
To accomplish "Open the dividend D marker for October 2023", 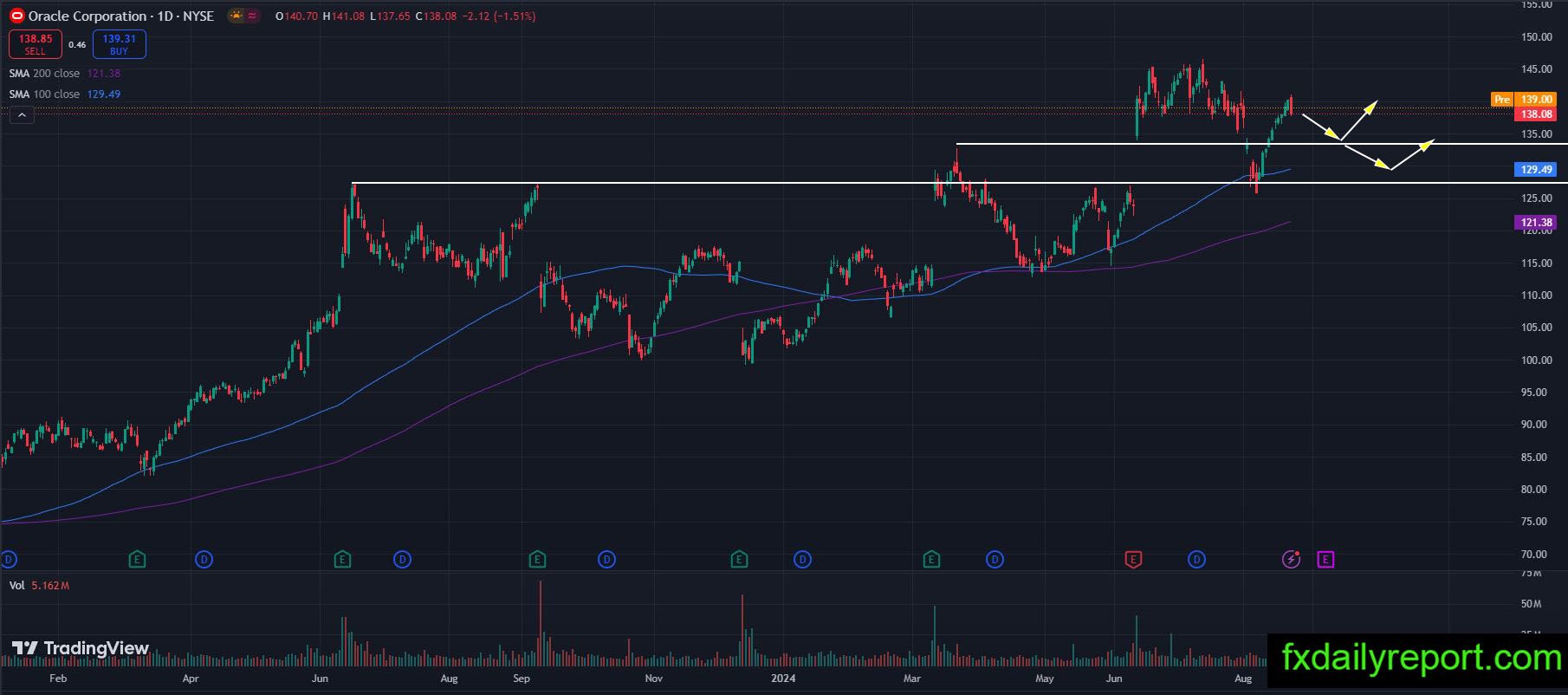I will click(607, 560).
